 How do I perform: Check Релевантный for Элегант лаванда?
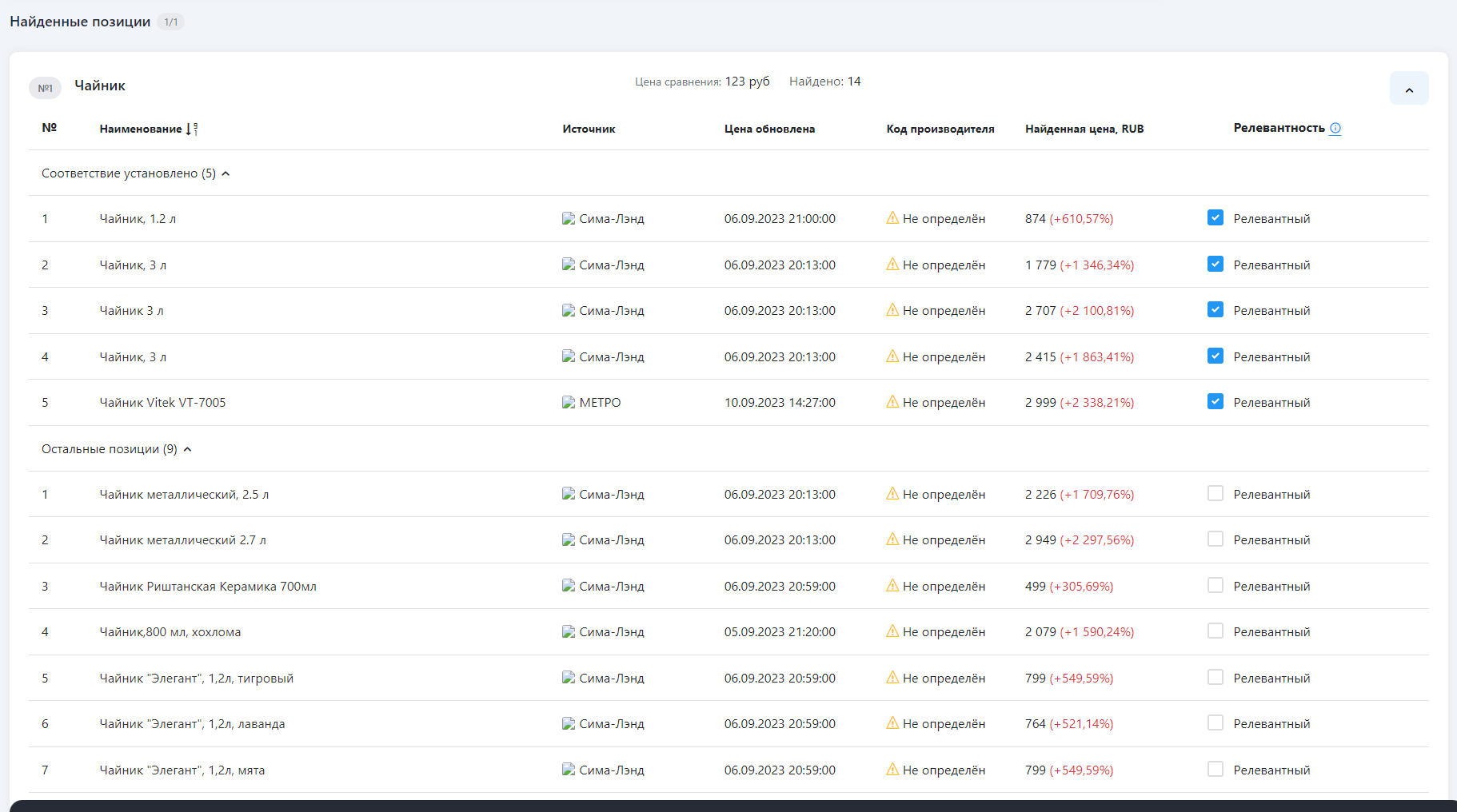pyautogui.click(x=1215, y=722)
